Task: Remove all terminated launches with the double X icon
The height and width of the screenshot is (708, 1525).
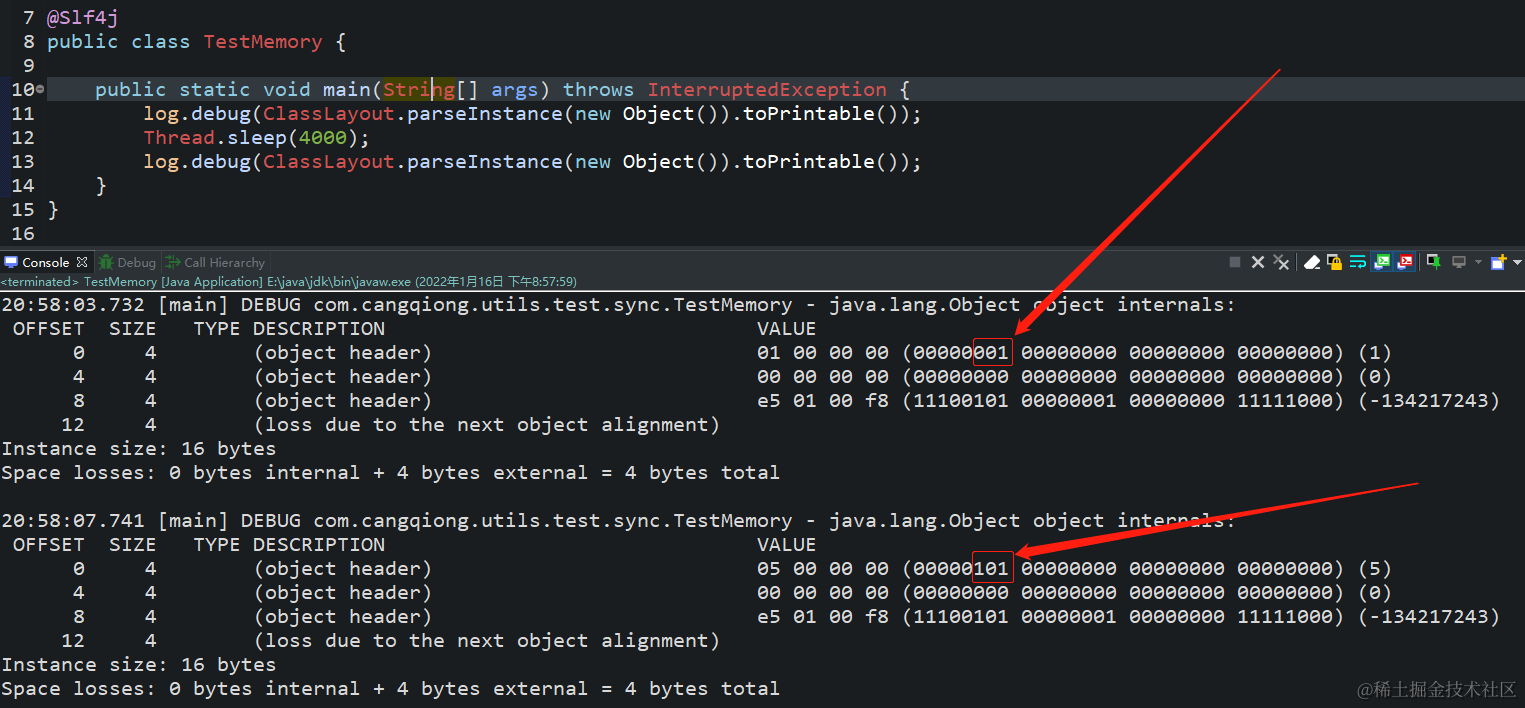Action: [1281, 262]
